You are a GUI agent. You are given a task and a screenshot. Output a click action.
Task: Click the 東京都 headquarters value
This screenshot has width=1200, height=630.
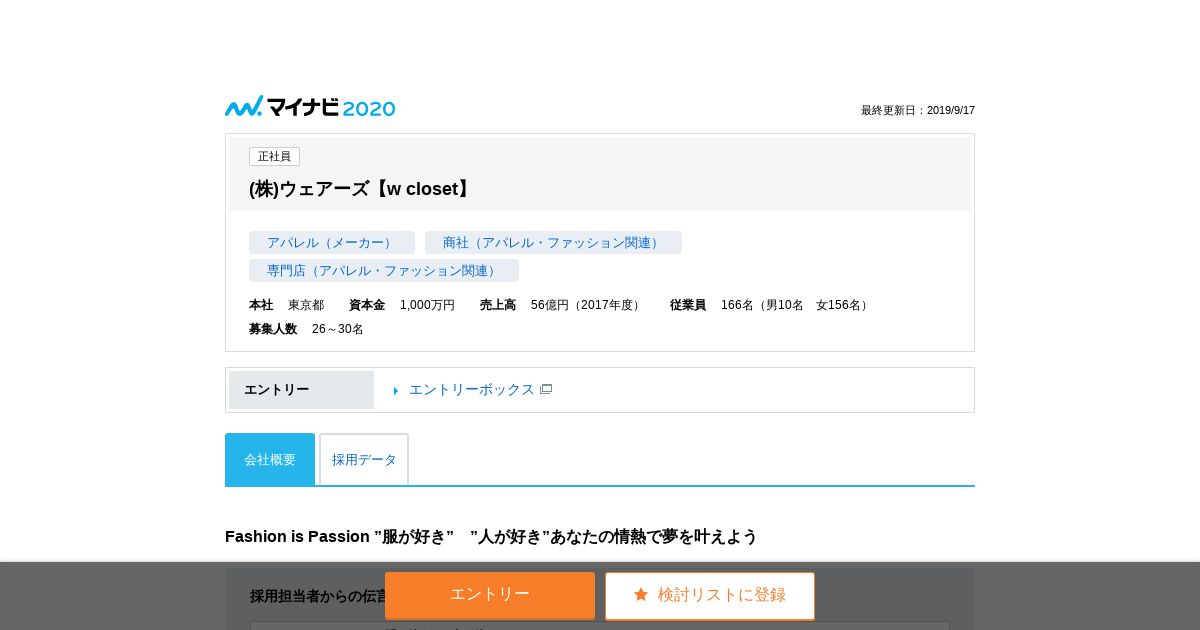coord(306,305)
